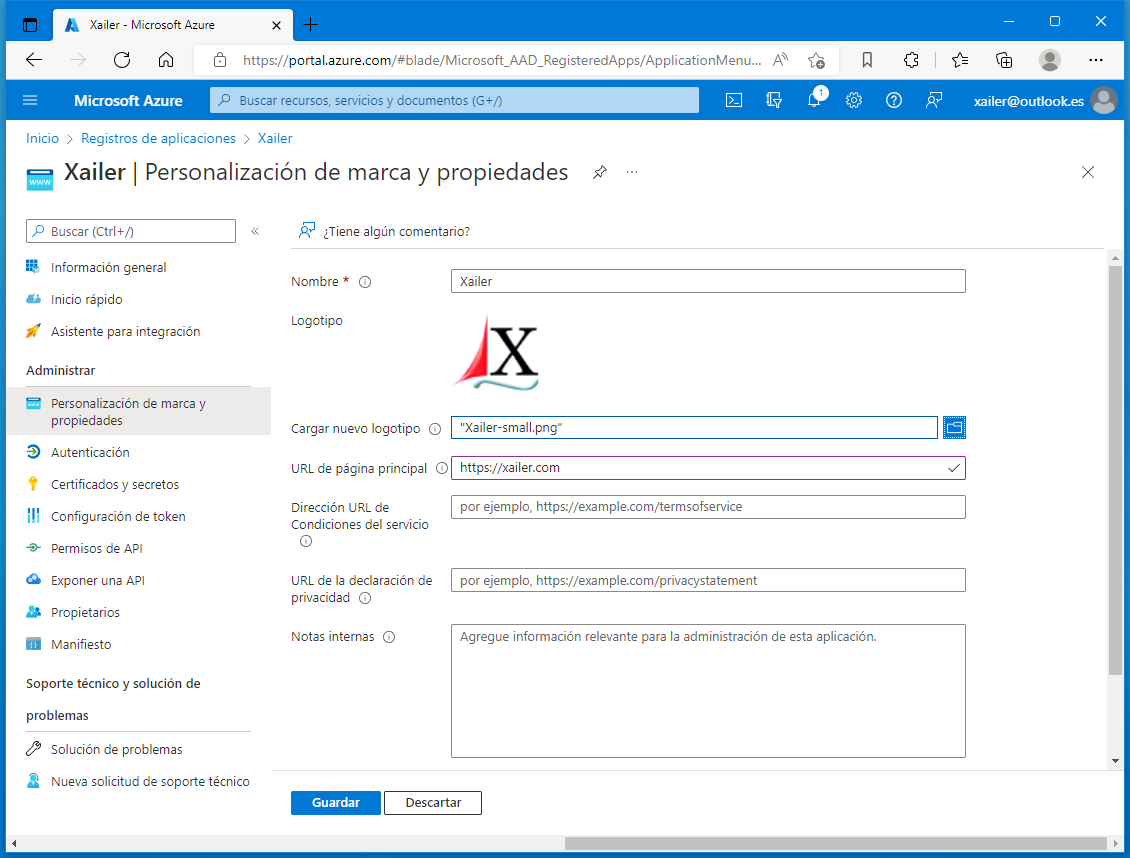Open browser favorites list icon
Viewport: 1130px width, 858px height.
[x=960, y=60]
